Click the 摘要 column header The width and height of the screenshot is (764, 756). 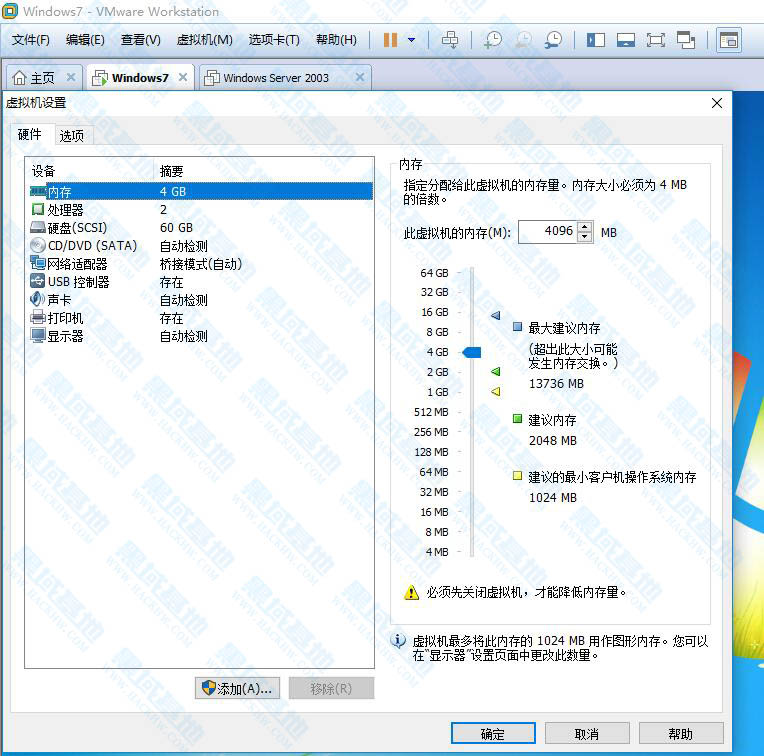click(264, 171)
